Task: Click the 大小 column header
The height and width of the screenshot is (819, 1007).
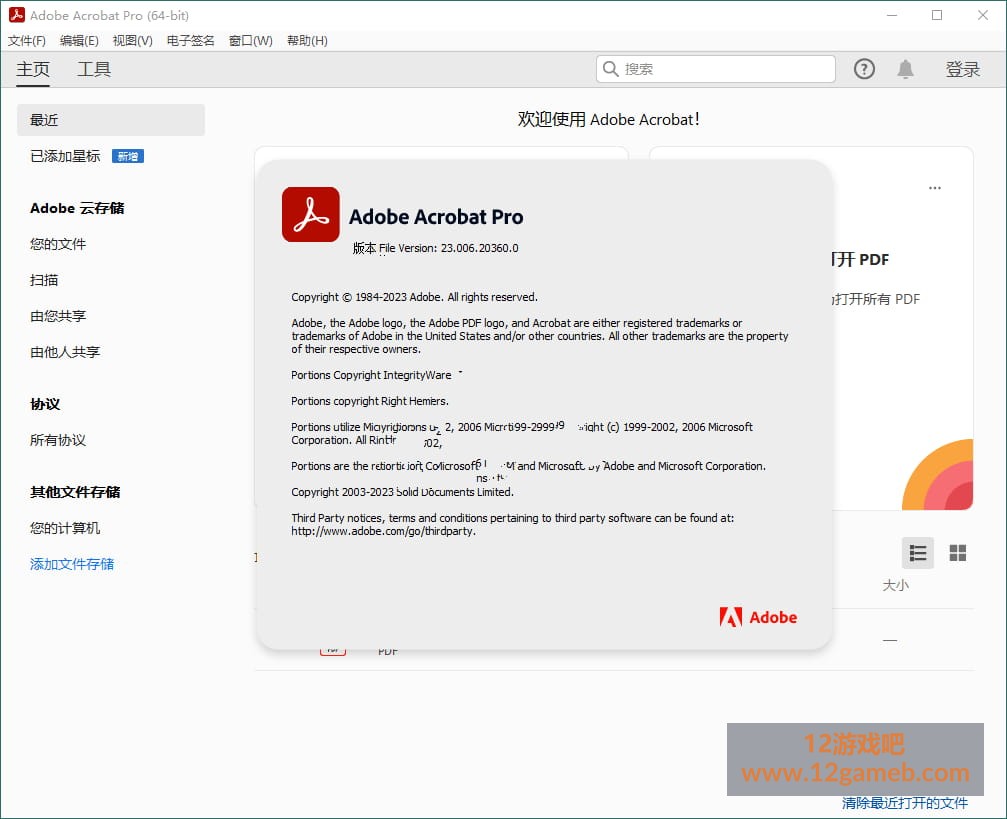Action: tap(895, 585)
